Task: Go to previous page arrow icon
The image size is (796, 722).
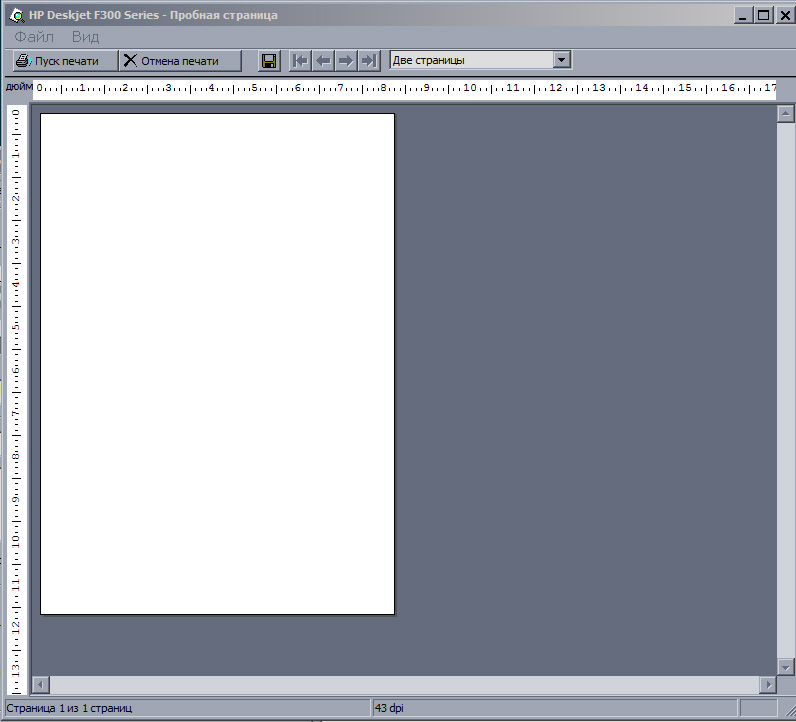Action: (323, 61)
